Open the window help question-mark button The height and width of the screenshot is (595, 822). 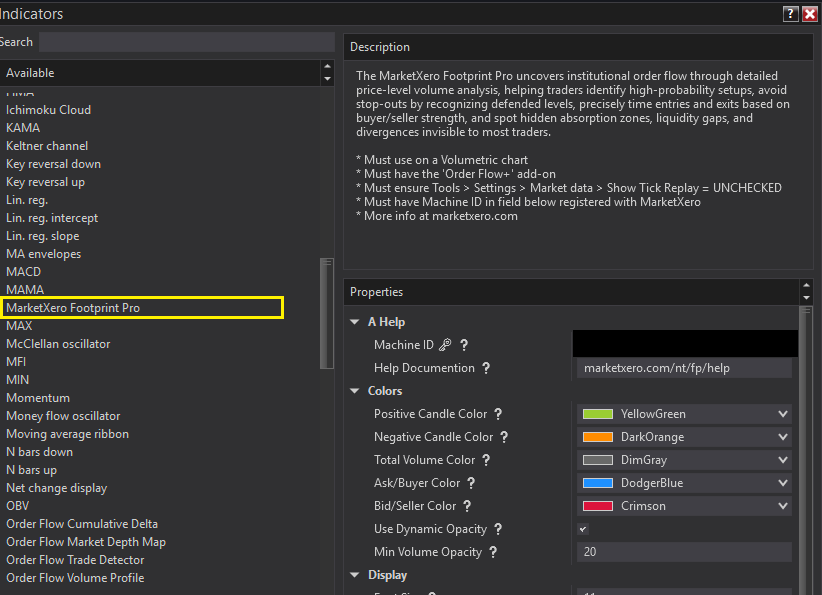click(790, 14)
